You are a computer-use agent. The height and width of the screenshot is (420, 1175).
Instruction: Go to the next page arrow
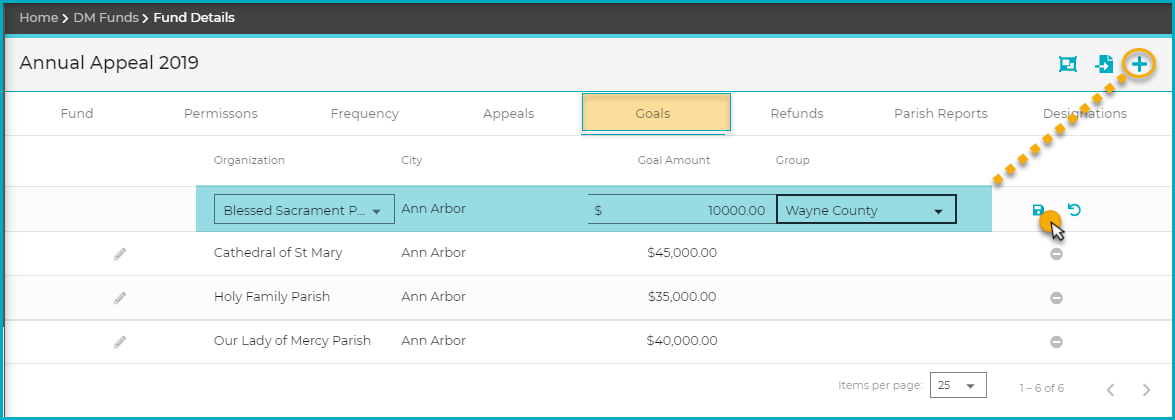(1146, 389)
